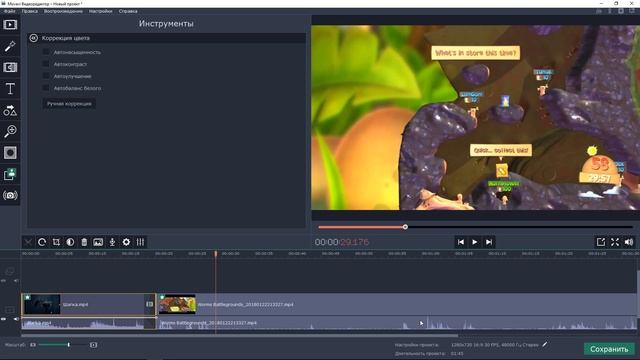The width and height of the screenshot is (640, 360).
Task: Switch preview to fullscreen mode
Action: 615,242
